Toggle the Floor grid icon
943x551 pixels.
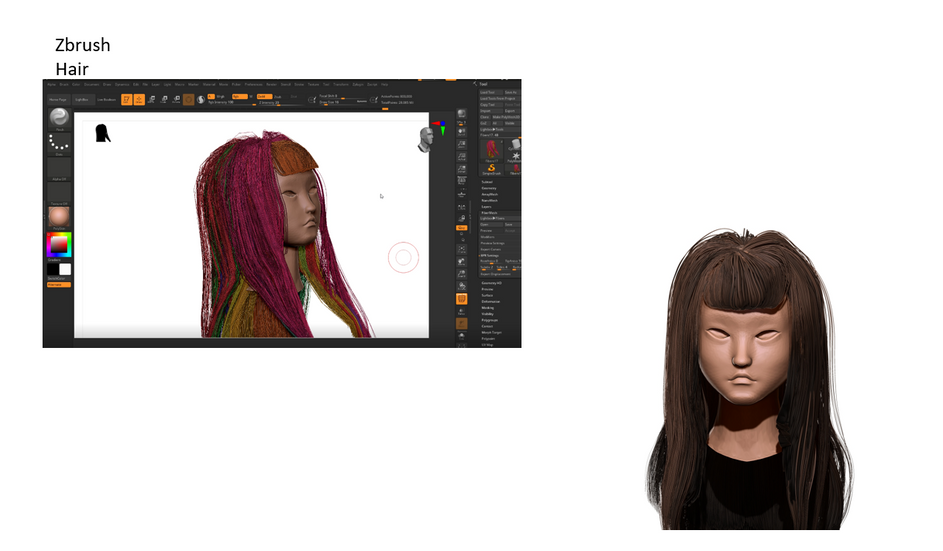pyautogui.click(x=461, y=194)
